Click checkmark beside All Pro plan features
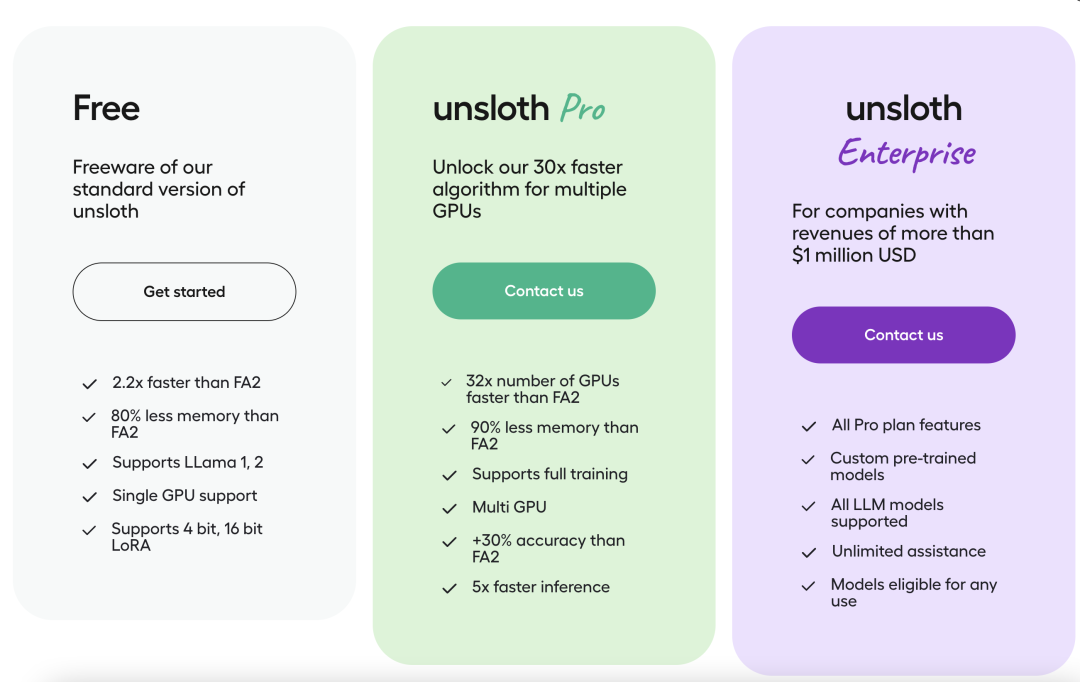 (x=809, y=426)
